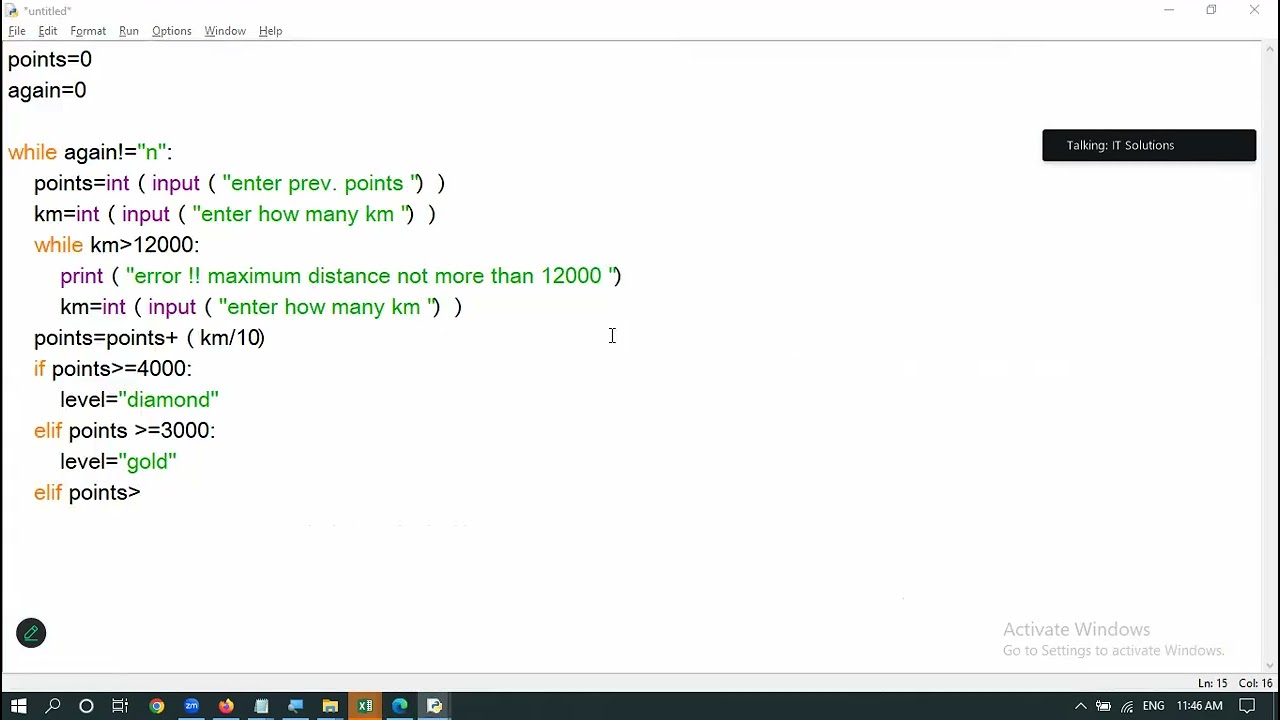This screenshot has height=720, width=1280.
Task: Open File Explorer from the taskbar
Action: pos(330,706)
